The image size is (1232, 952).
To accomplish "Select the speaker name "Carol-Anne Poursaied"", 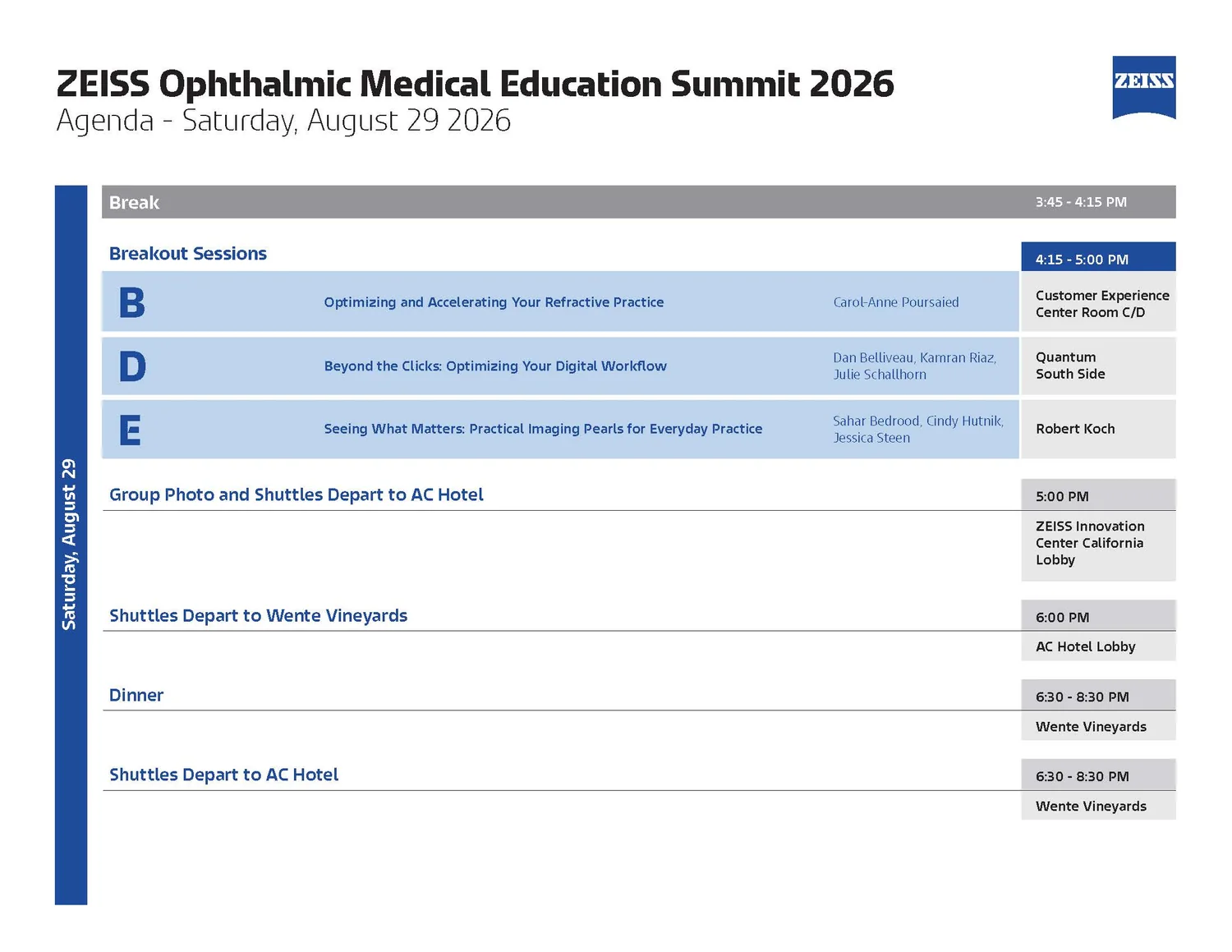I will [896, 302].
